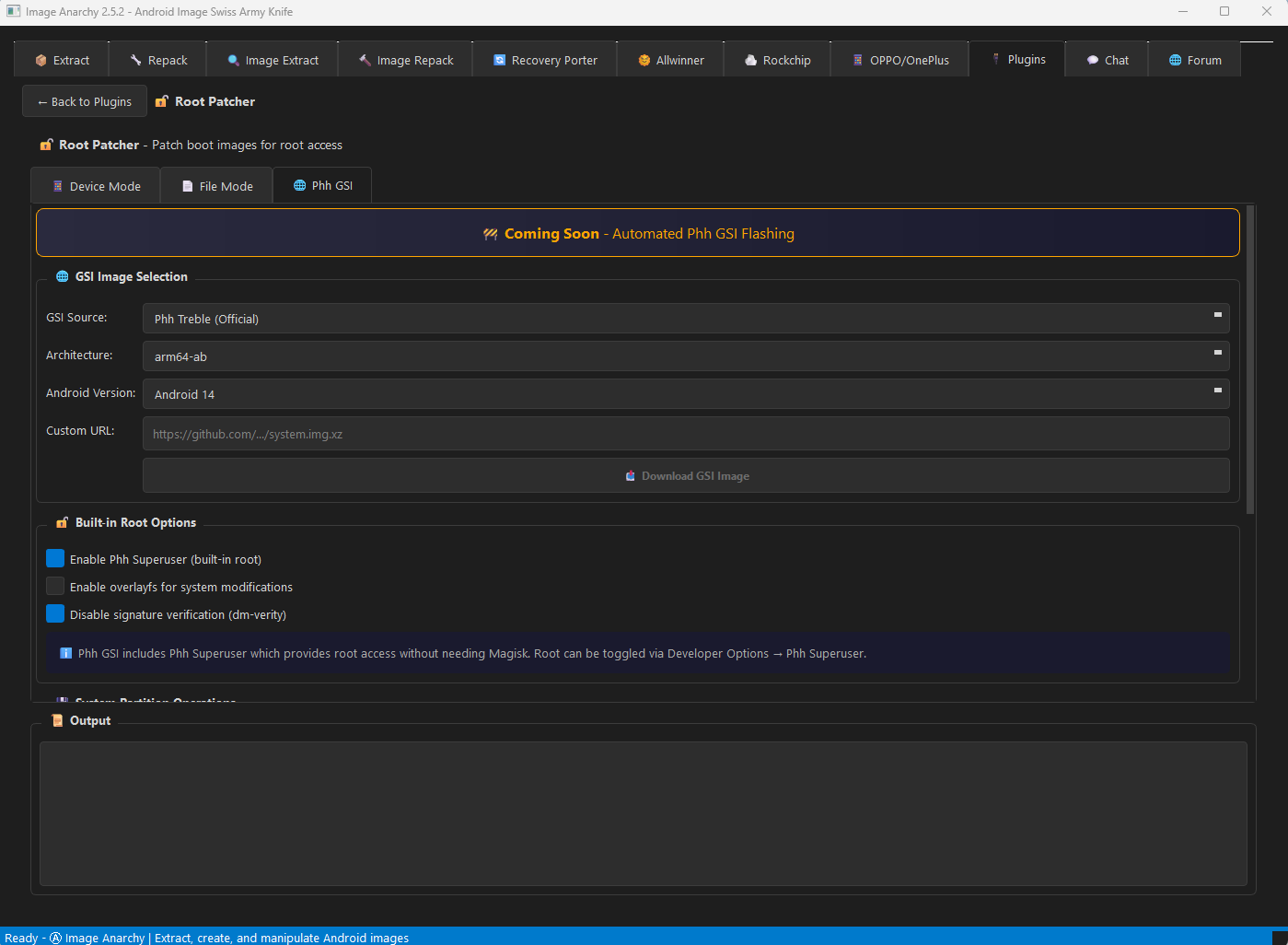Image resolution: width=1288 pixels, height=945 pixels.
Task: Go back to Plugins list
Action: (84, 101)
